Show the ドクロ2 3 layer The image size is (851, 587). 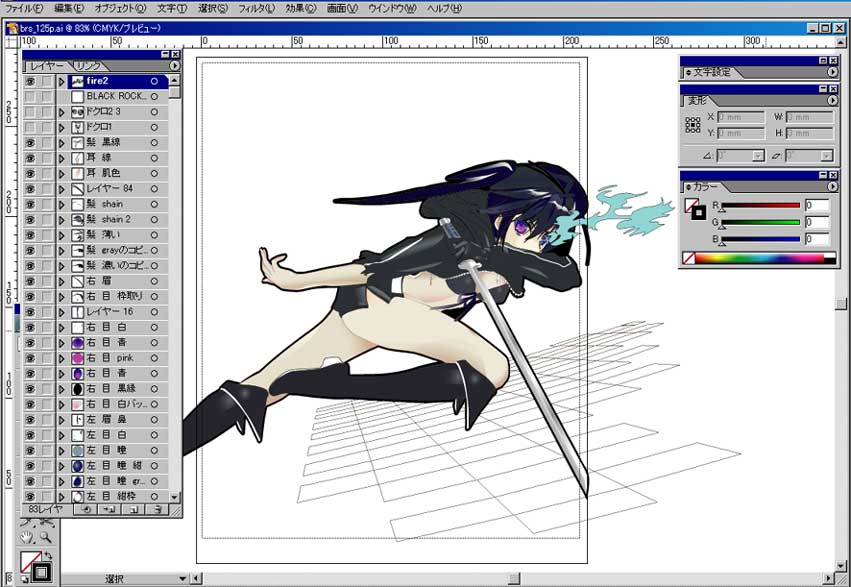click(x=30, y=112)
